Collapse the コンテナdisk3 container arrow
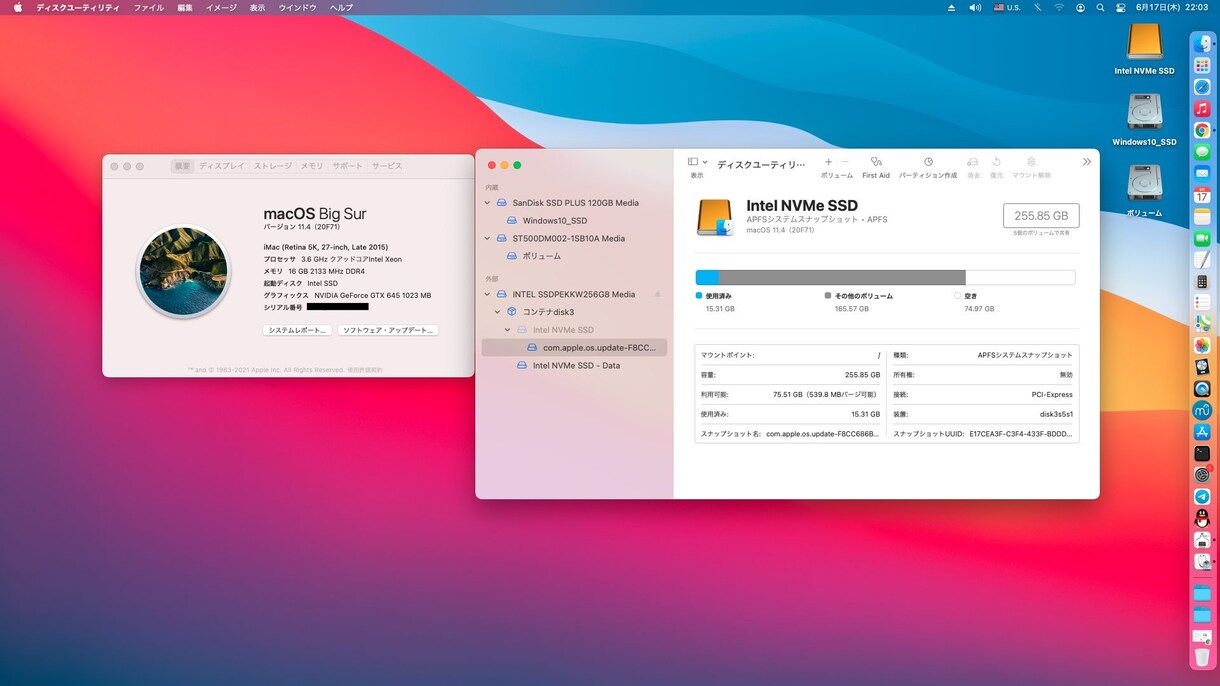Image resolution: width=1220 pixels, height=686 pixels. pyautogui.click(x=498, y=312)
